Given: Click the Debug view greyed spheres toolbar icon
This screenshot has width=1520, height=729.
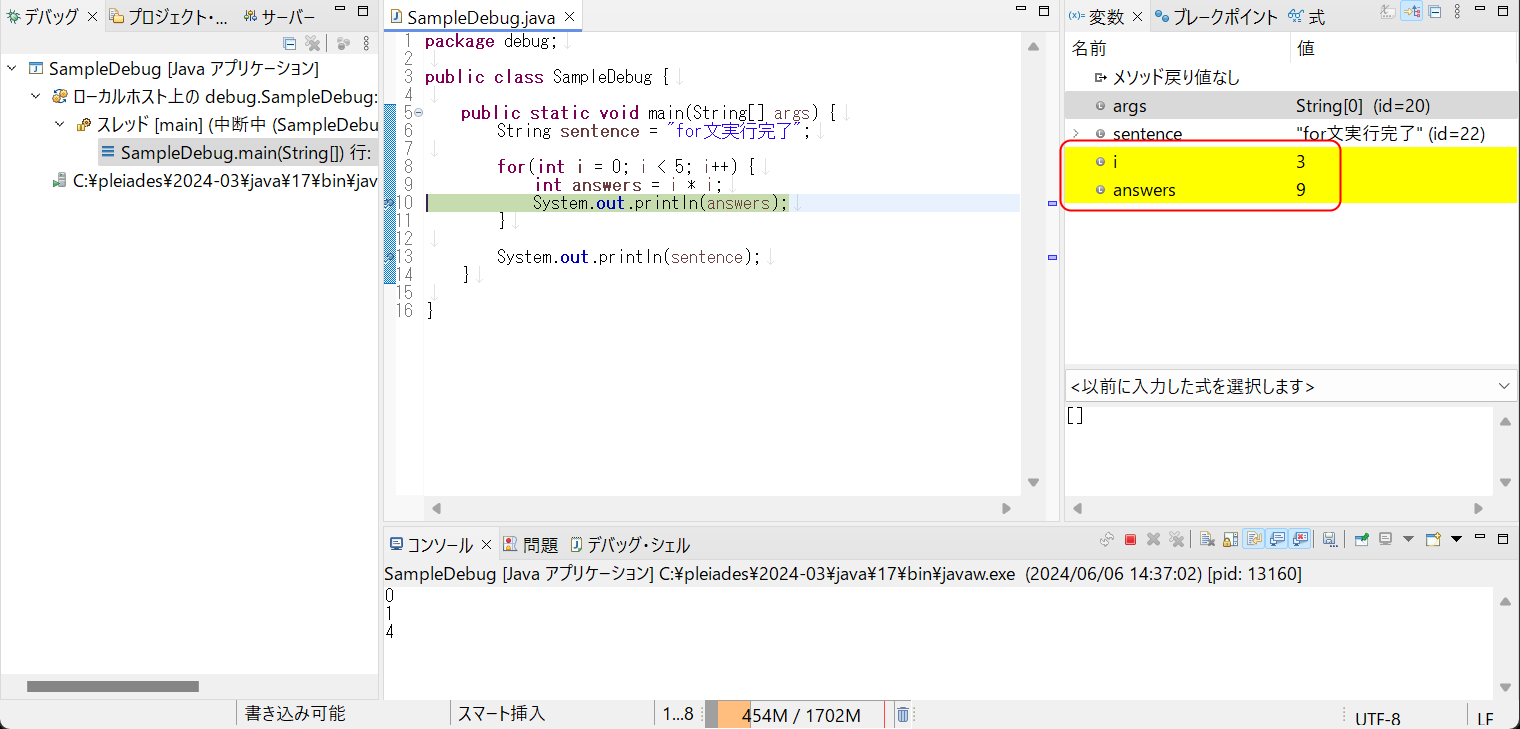Looking at the screenshot, I should pos(343,43).
